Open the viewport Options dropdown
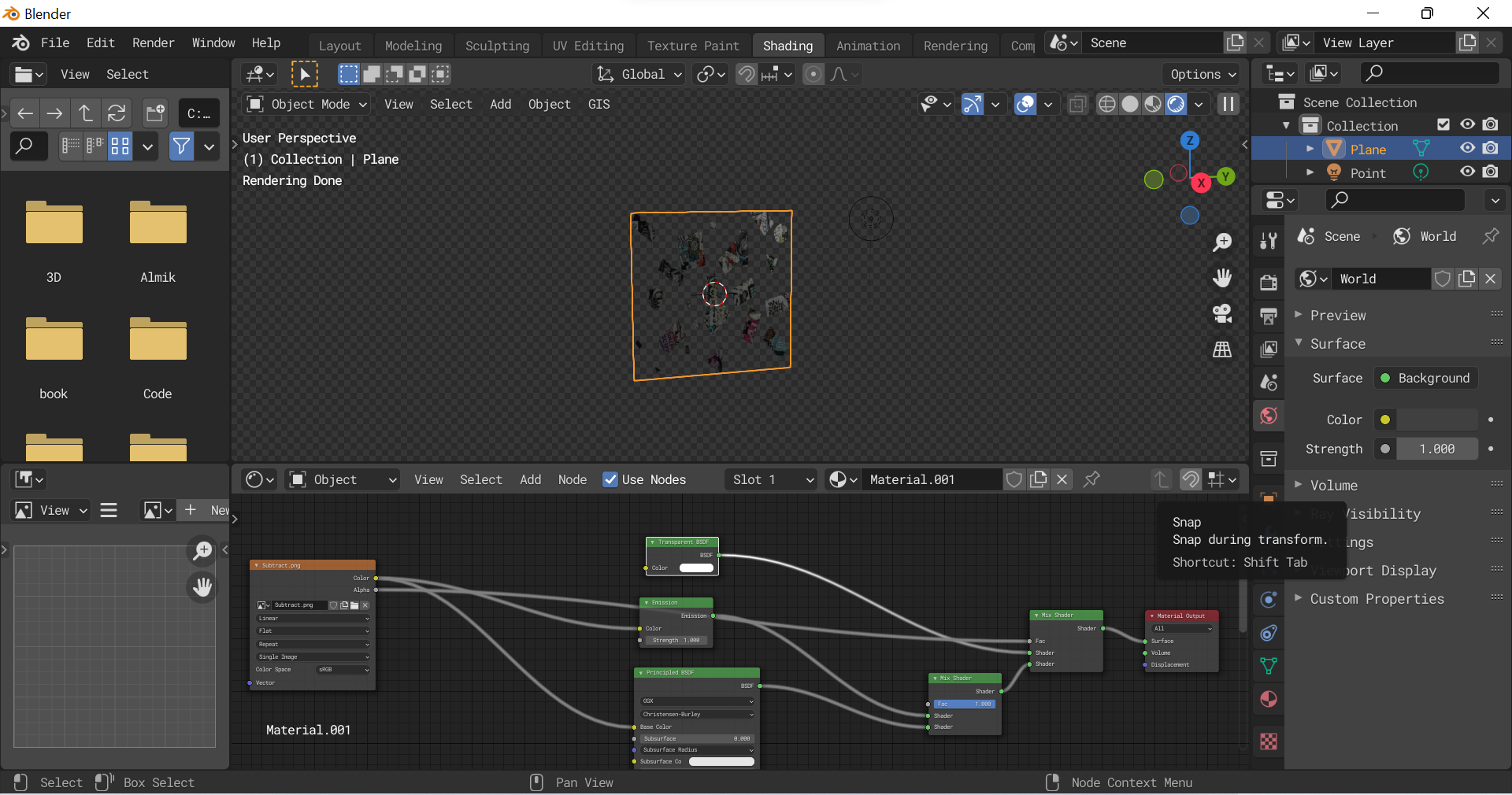This screenshot has width=1512, height=795. click(x=1203, y=74)
